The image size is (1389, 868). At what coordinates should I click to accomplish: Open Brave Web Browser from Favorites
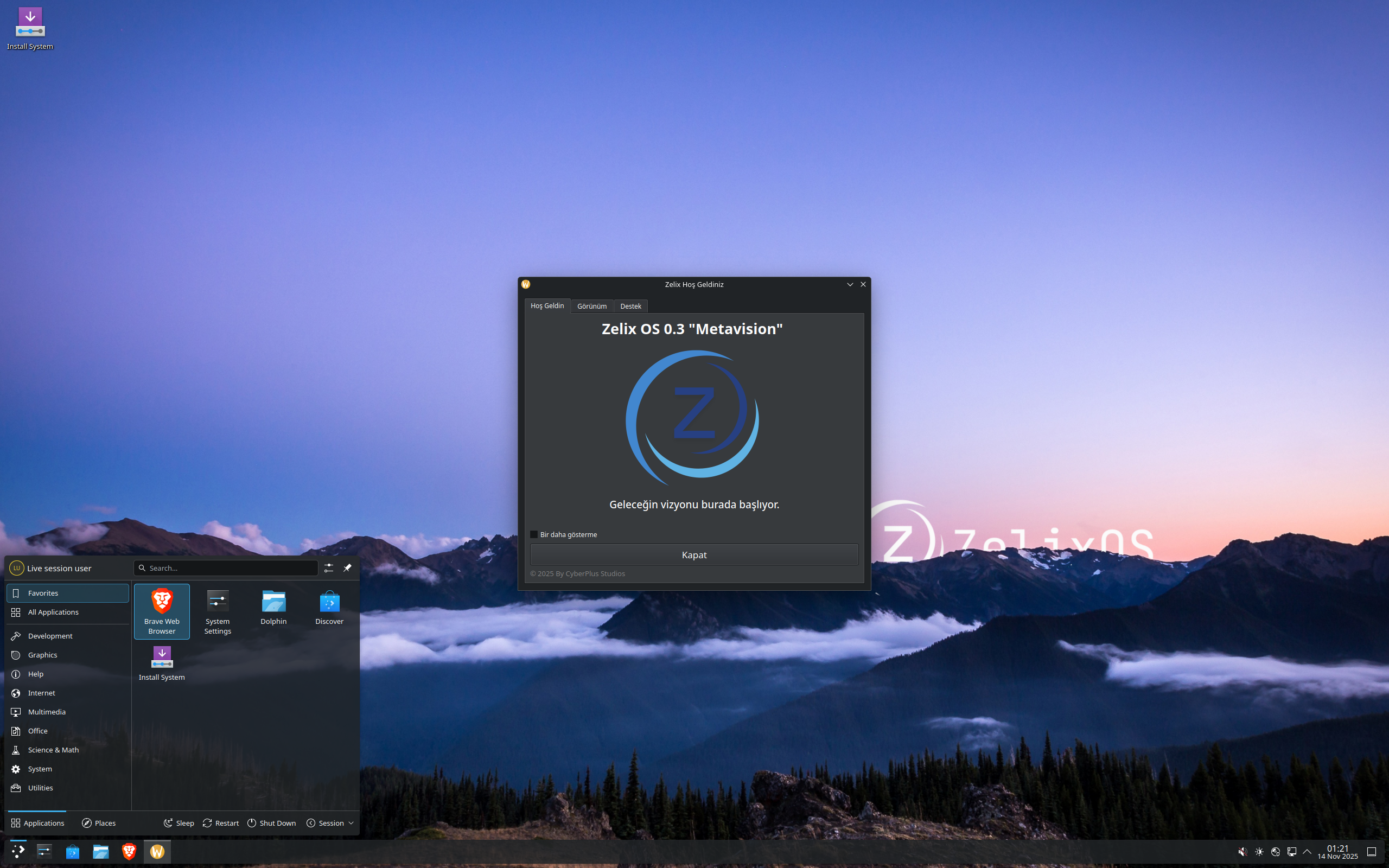coord(162,611)
